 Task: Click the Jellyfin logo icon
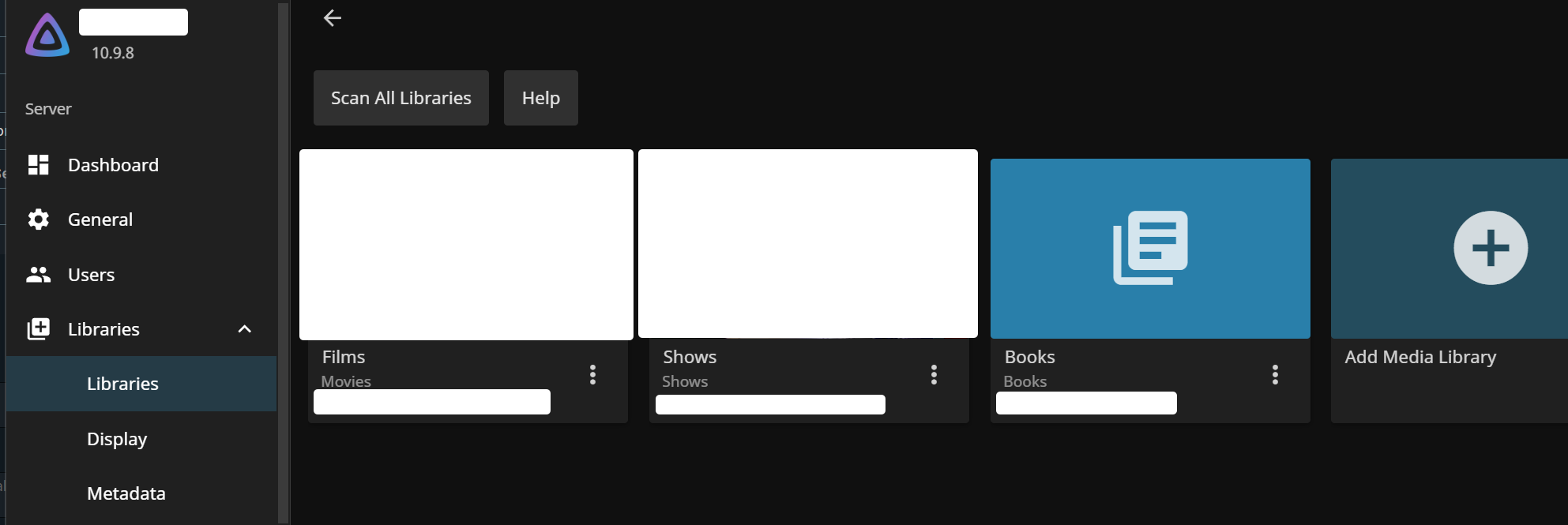[x=47, y=36]
